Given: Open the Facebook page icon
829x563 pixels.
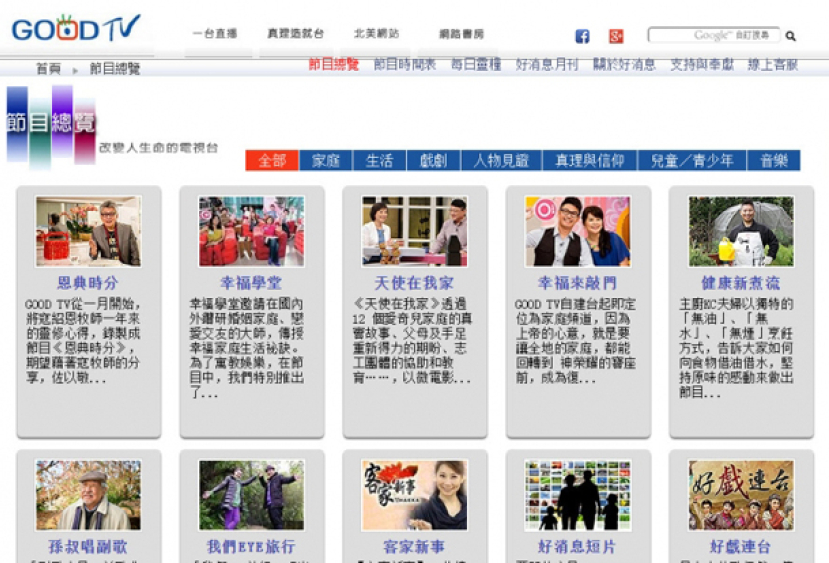Looking at the screenshot, I should 582,37.
